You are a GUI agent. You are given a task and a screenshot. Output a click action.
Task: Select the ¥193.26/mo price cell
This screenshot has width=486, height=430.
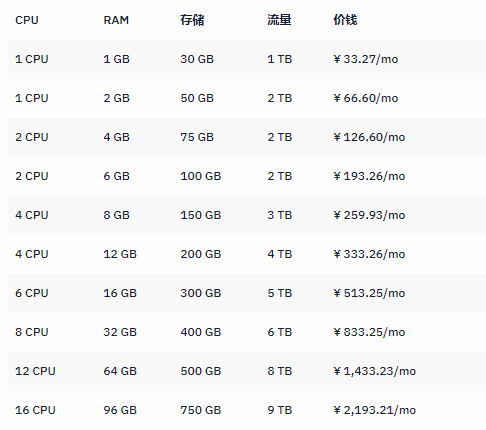pos(369,176)
